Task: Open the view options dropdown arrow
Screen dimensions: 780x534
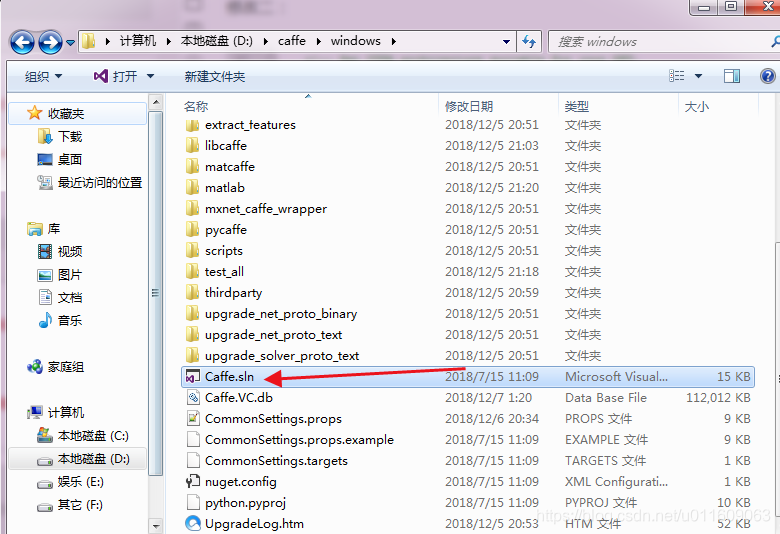Action: point(698,76)
